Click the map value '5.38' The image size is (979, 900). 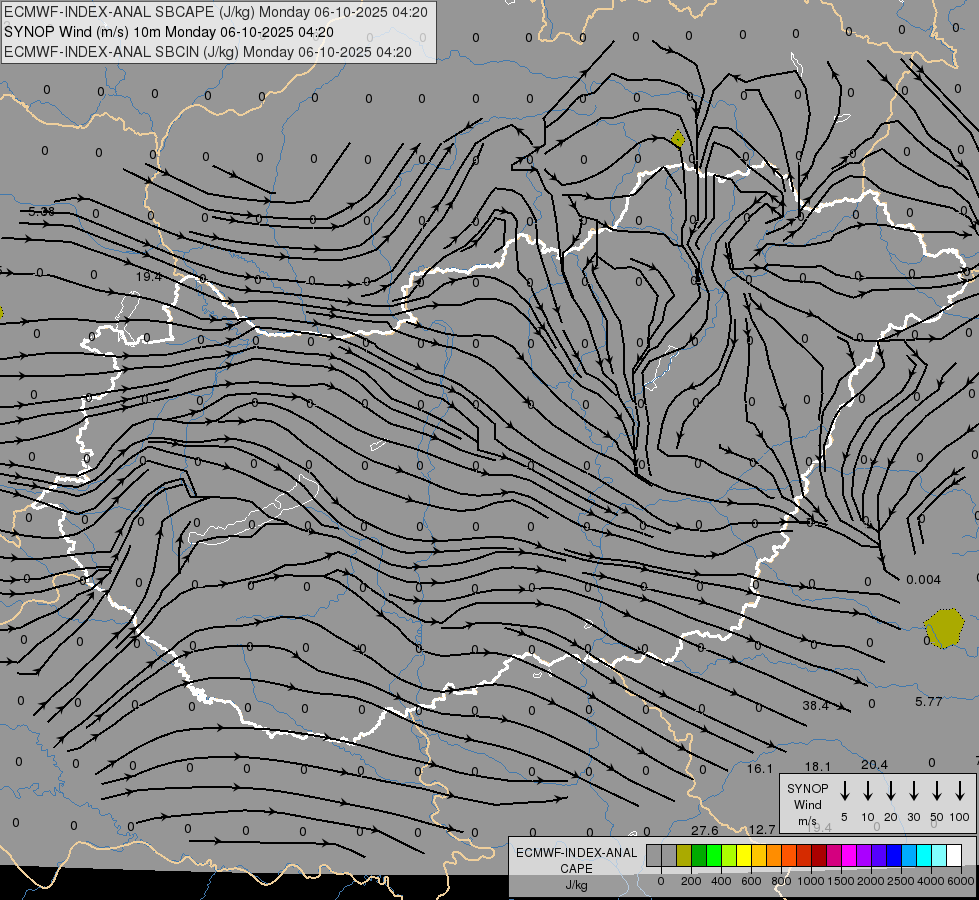coord(41,212)
